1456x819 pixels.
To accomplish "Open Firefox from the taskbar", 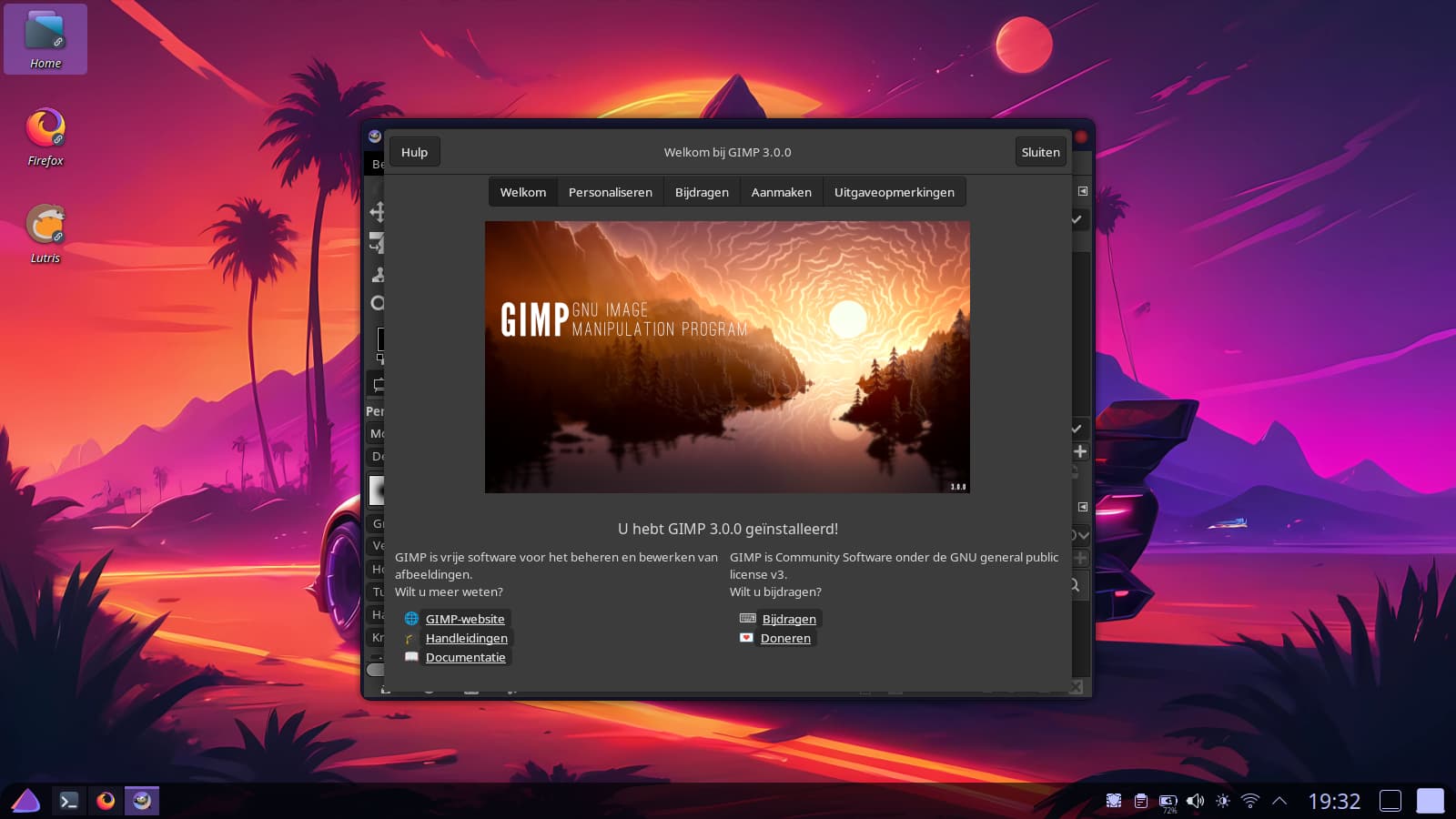I will coord(106,801).
